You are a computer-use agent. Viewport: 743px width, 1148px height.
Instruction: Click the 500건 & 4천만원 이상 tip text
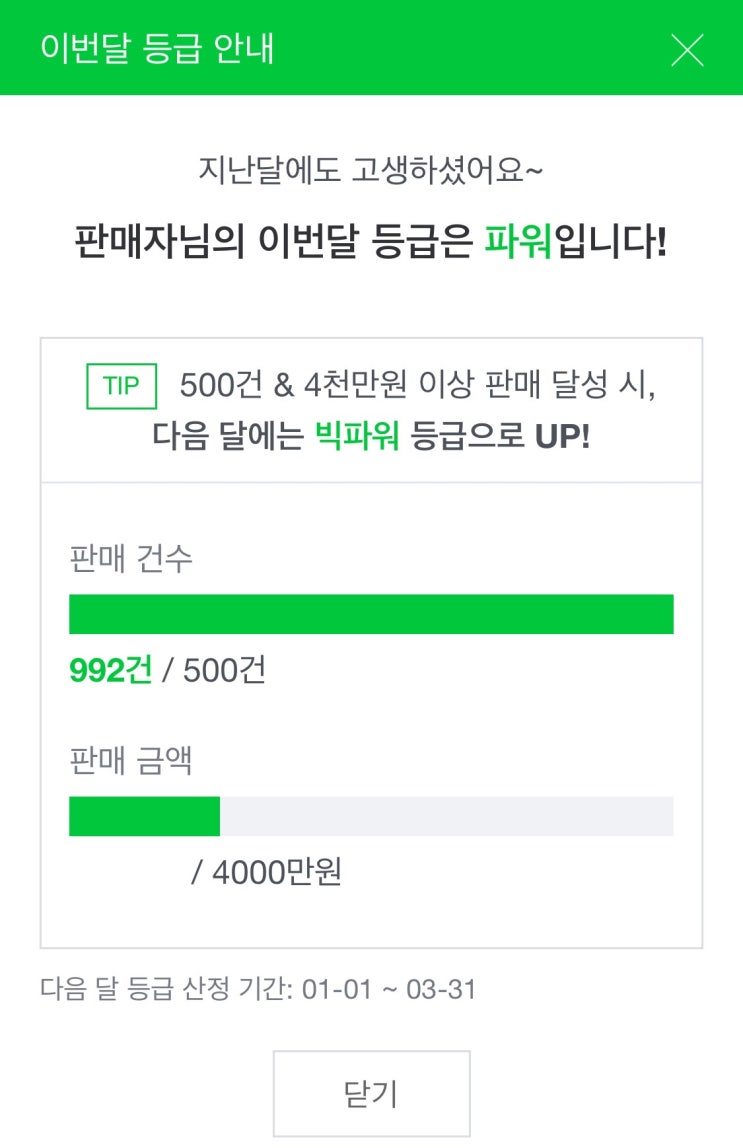pyautogui.click(x=417, y=386)
